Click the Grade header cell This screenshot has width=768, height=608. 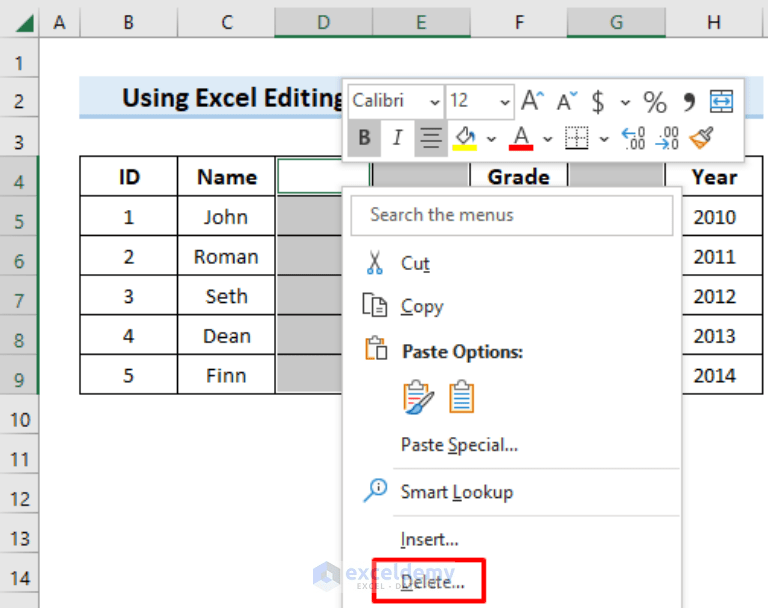pyautogui.click(x=519, y=176)
